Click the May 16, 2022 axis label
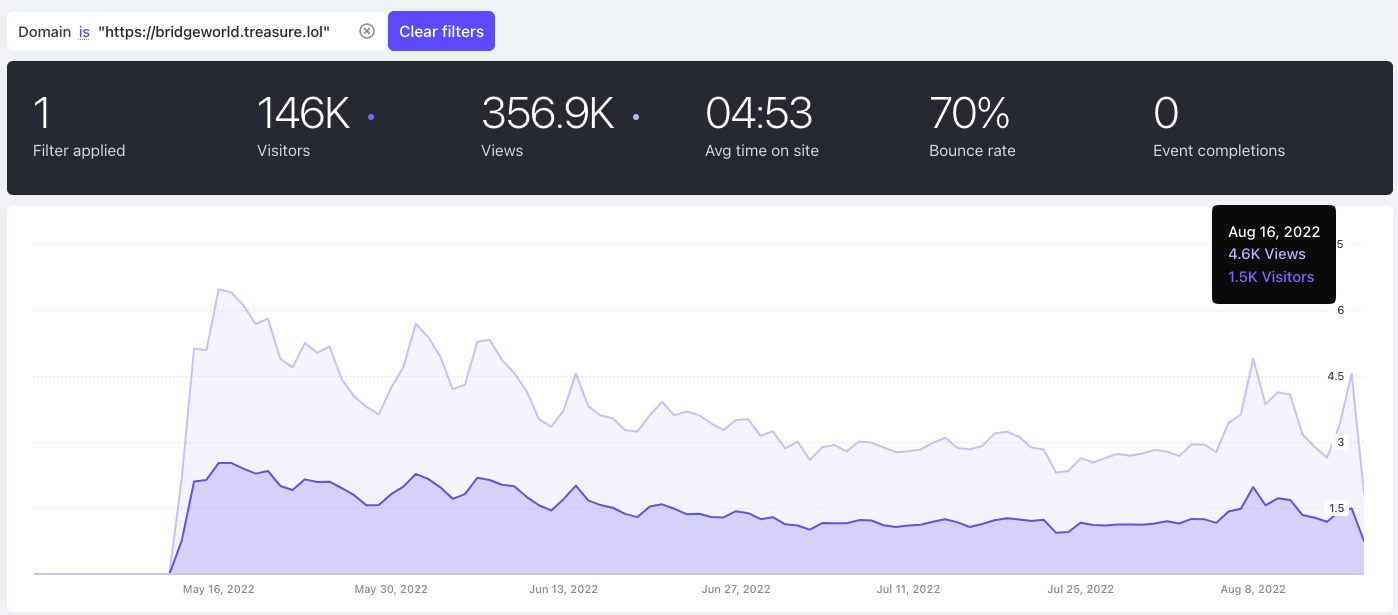Image resolution: width=1398 pixels, height=615 pixels. coord(219,589)
